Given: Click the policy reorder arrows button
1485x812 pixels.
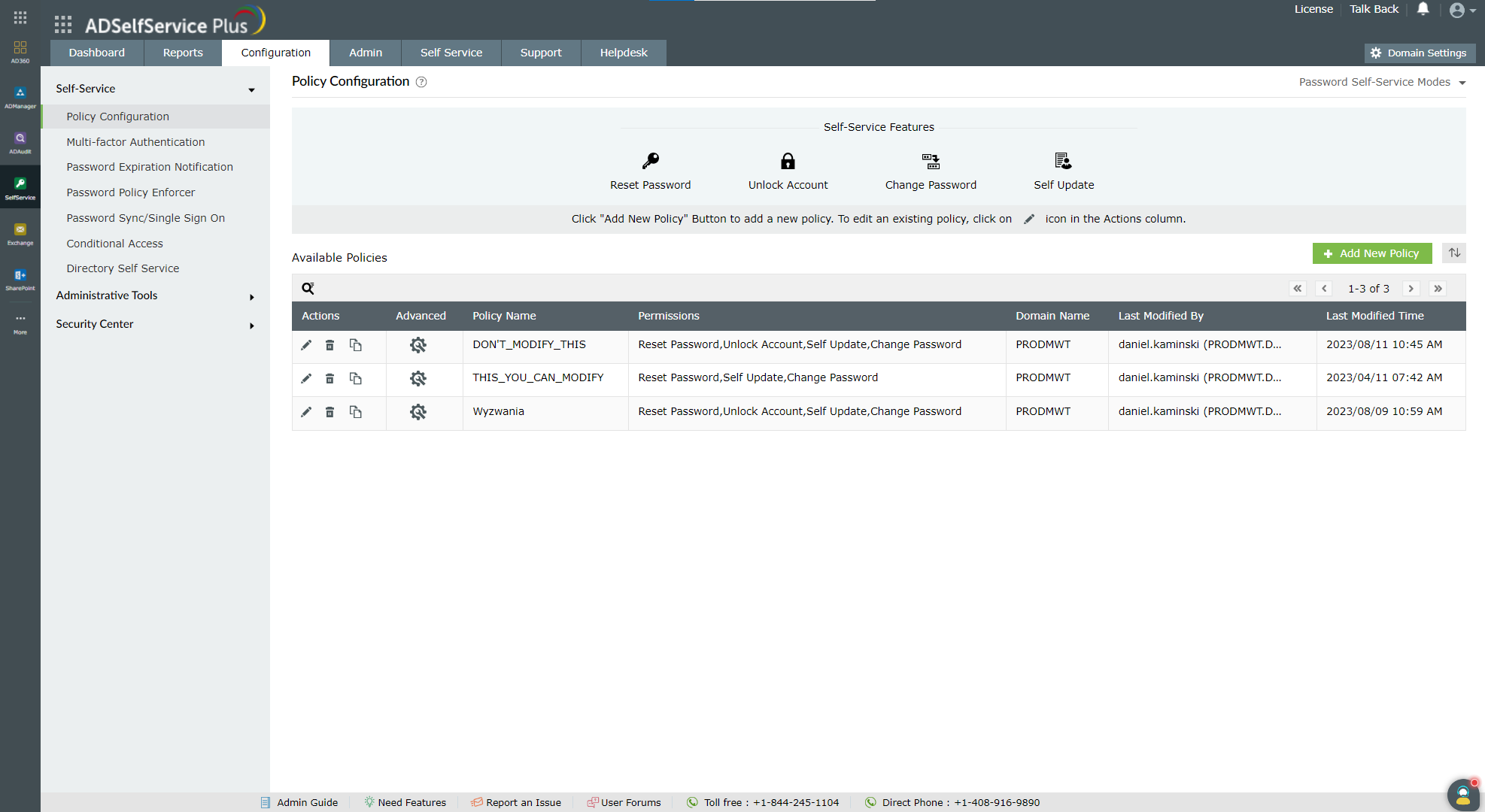Looking at the screenshot, I should (1454, 253).
